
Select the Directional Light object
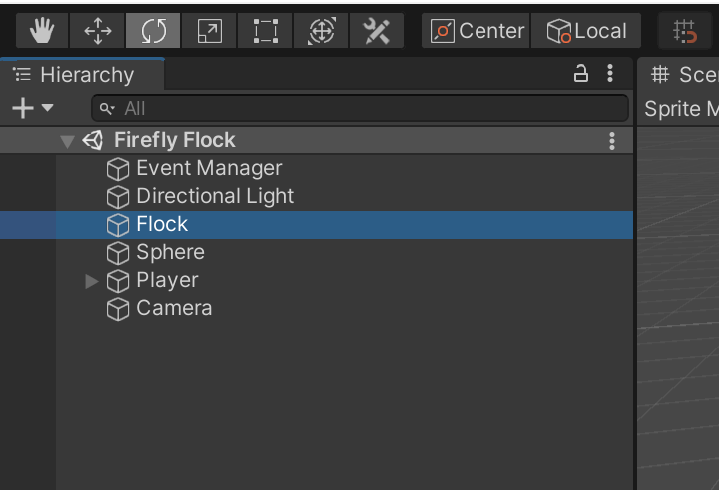(215, 197)
